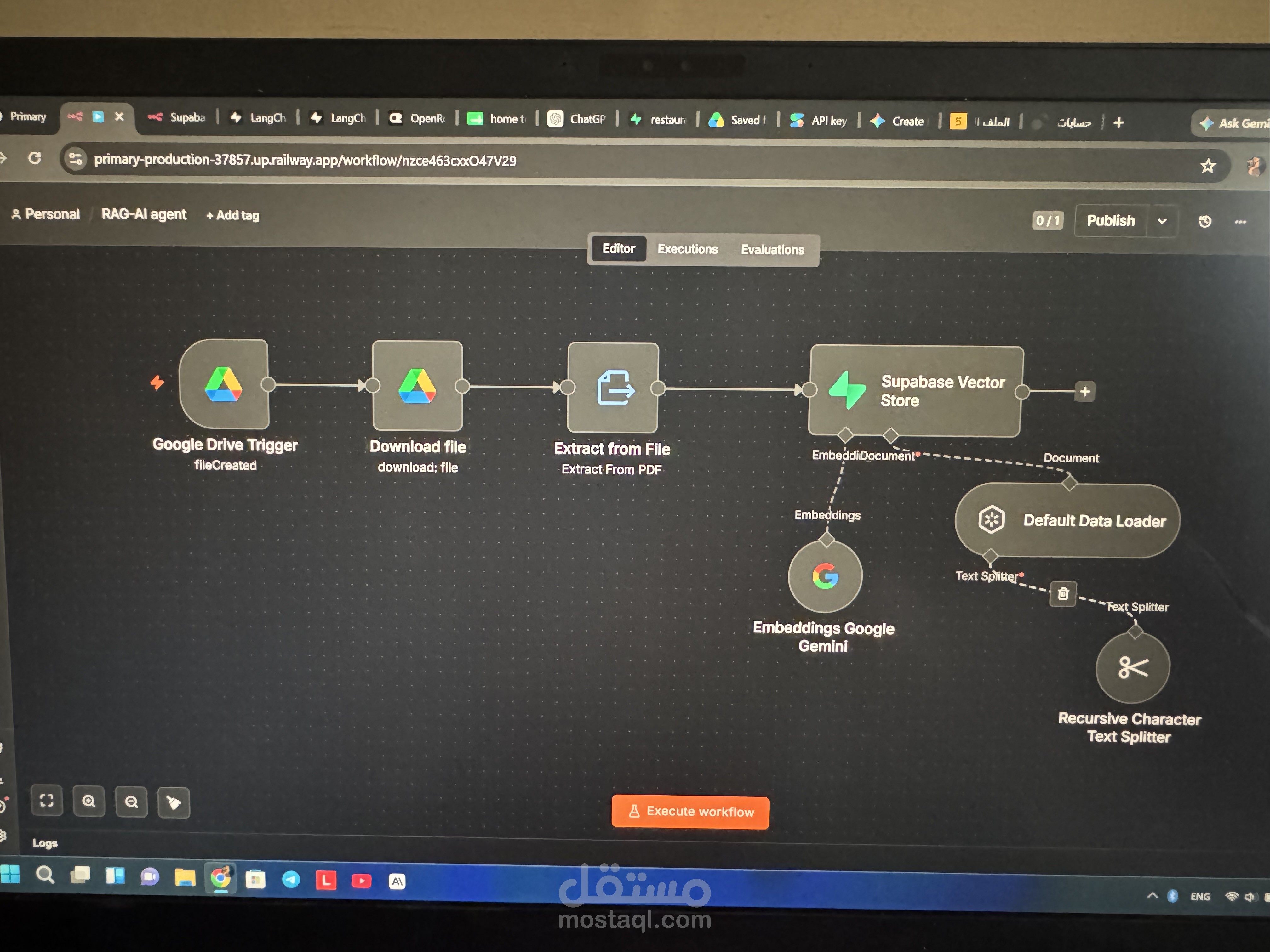Open the Supabase Vector Store node
Screen dimensions: 1270x952
click(916, 391)
